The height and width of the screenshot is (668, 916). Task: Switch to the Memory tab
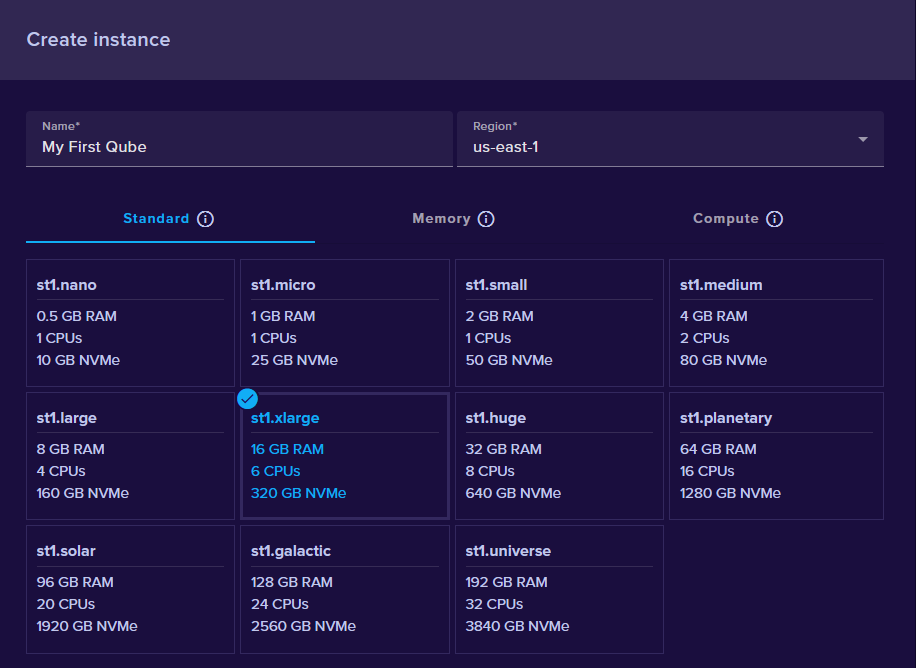point(441,219)
